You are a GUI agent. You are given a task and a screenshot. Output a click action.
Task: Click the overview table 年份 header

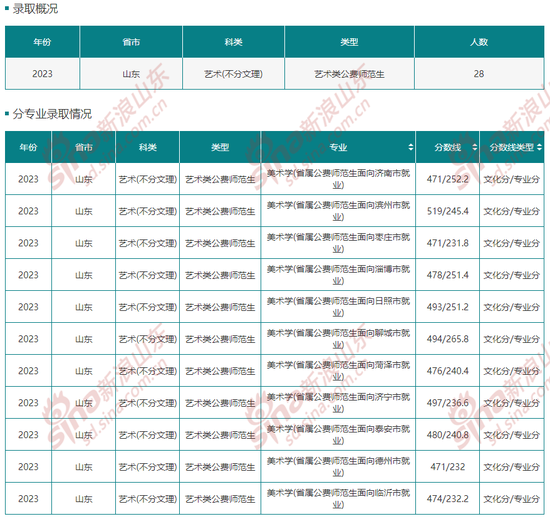click(x=42, y=42)
